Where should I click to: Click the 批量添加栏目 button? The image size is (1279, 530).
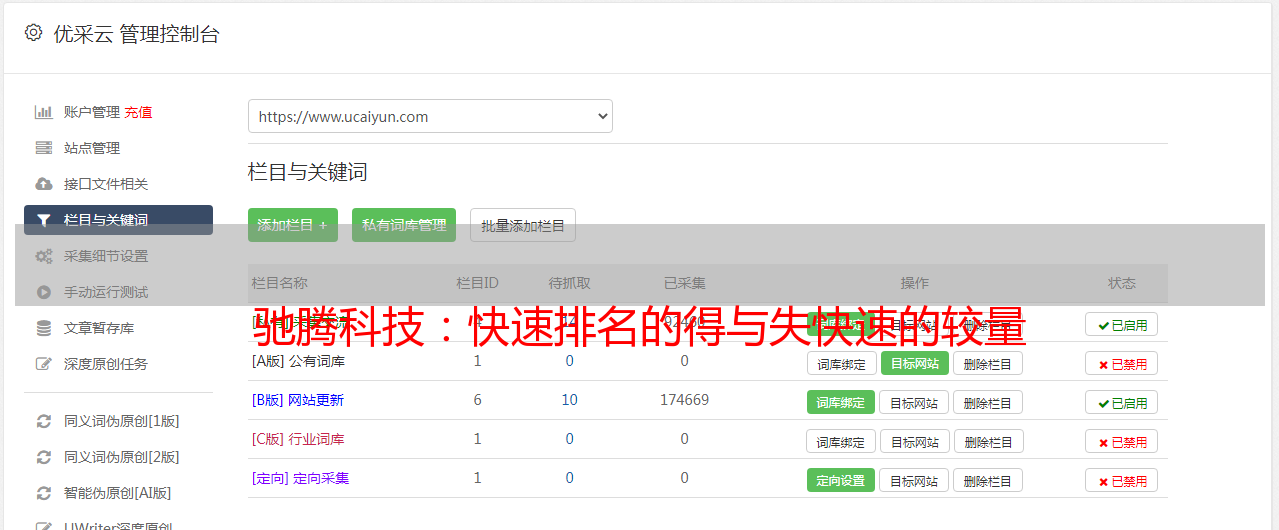523,225
